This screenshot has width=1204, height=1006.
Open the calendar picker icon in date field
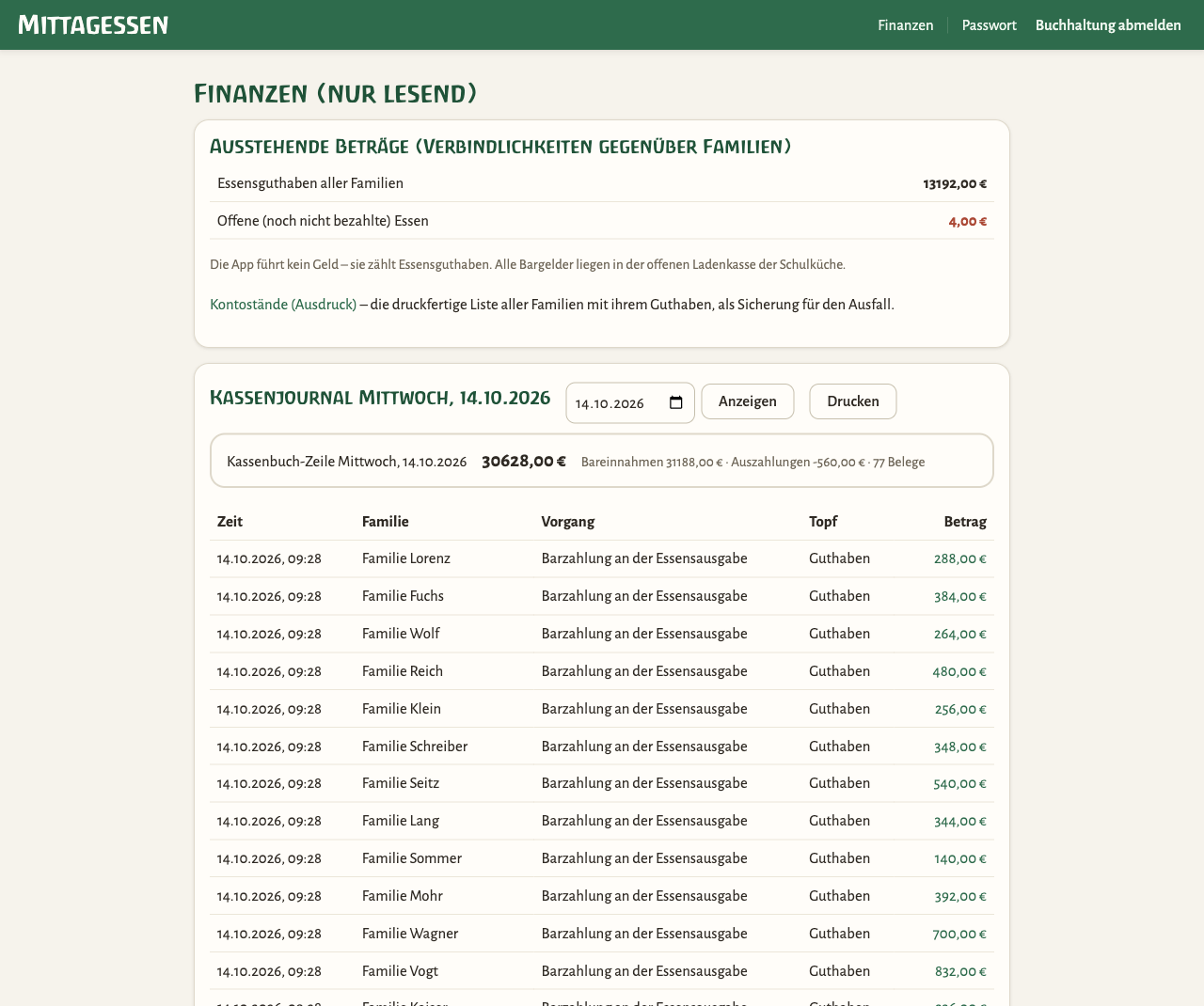coord(675,403)
